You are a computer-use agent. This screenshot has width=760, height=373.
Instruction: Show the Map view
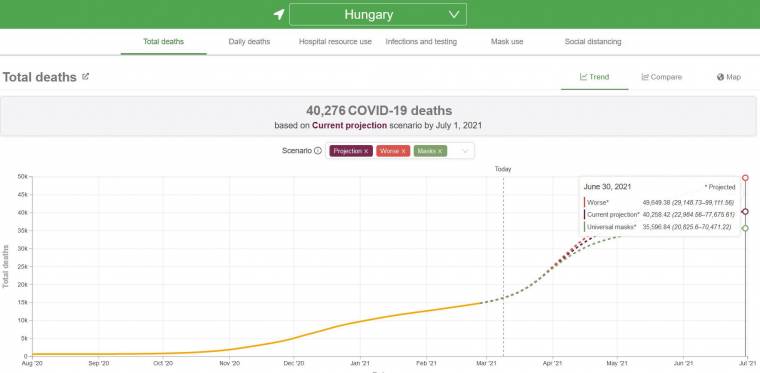(728, 77)
